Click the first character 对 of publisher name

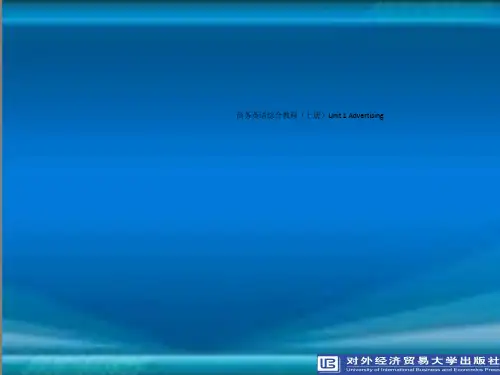[x=351, y=361]
